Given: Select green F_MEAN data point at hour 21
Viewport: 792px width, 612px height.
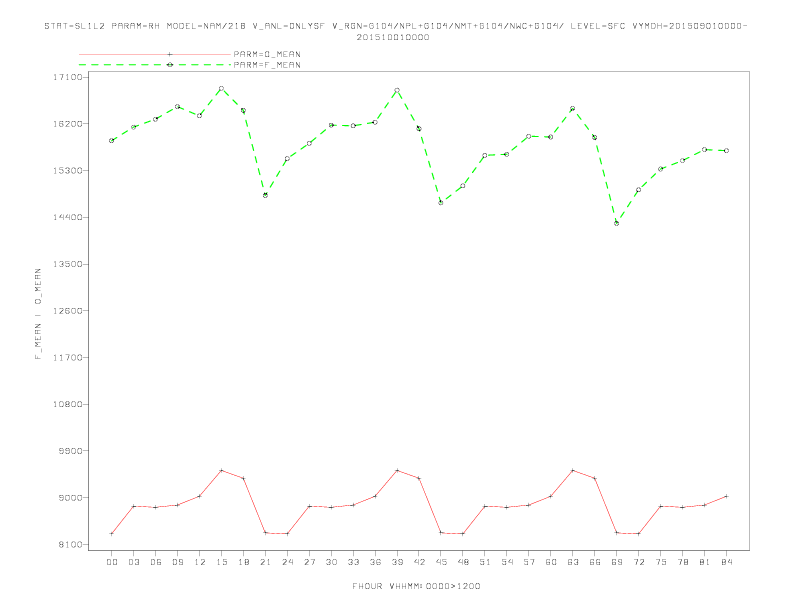Looking at the screenshot, I should point(265,195).
